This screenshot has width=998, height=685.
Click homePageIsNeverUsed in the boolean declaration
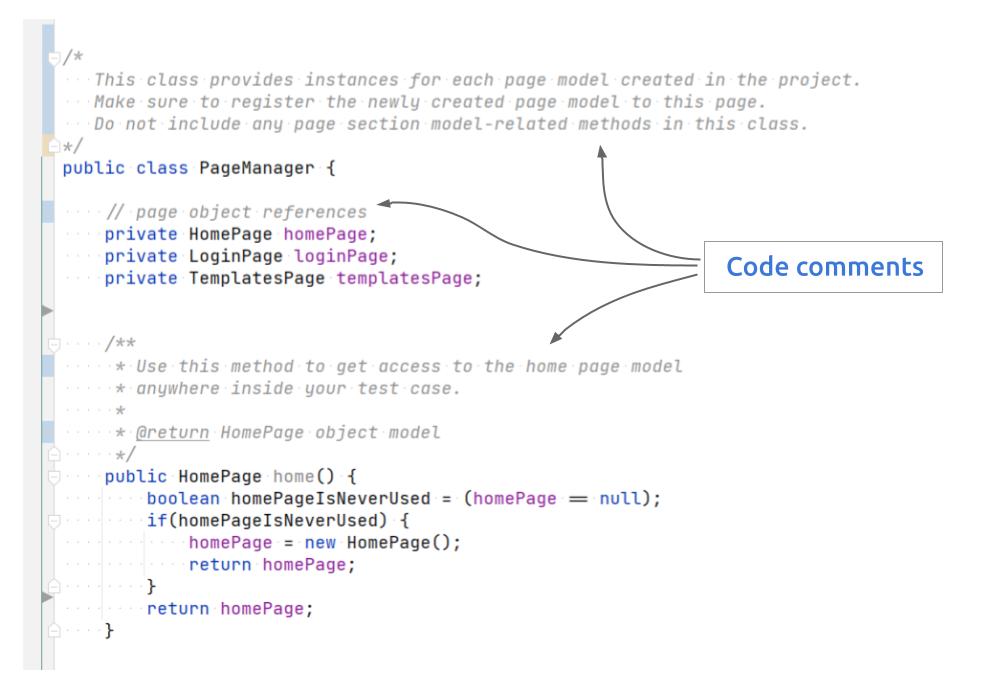[x=330, y=498]
